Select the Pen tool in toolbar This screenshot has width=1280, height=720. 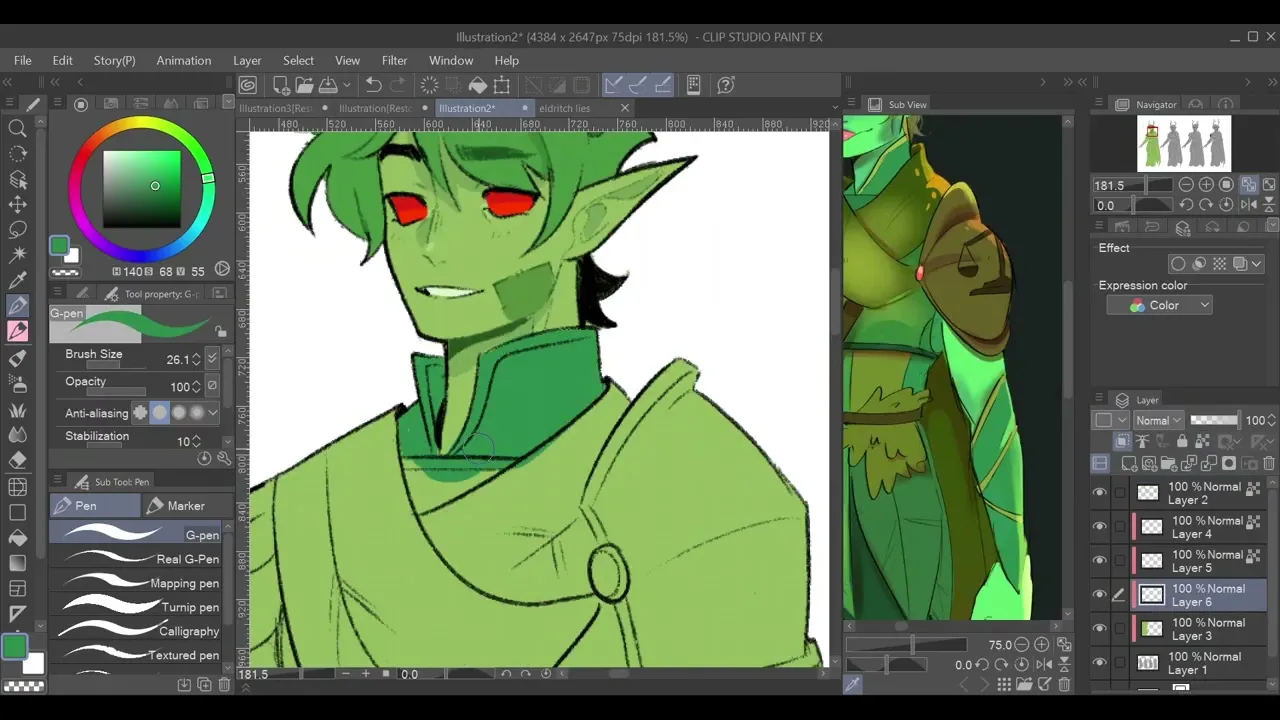click(17, 306)
